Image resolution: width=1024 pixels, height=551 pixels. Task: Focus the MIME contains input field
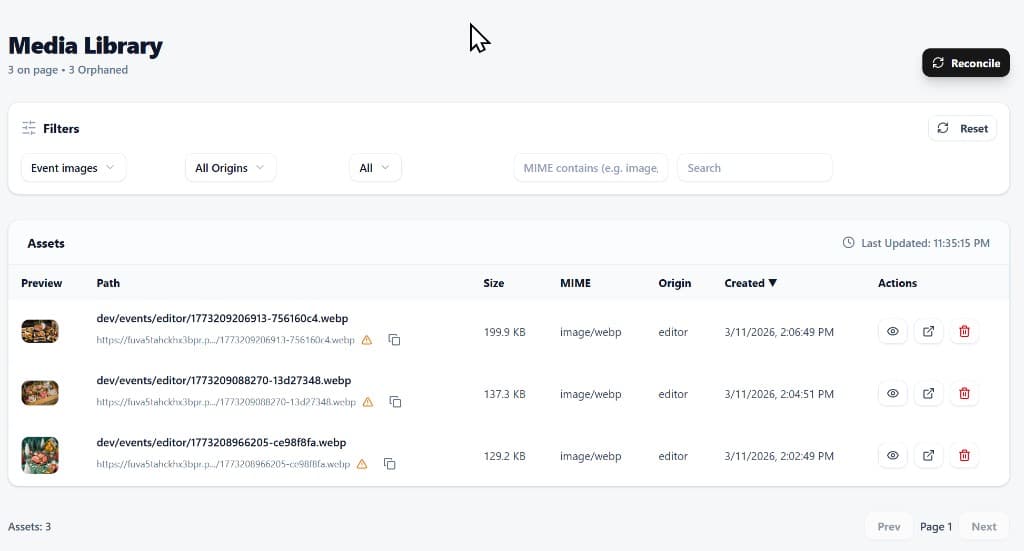pos(591,168)
